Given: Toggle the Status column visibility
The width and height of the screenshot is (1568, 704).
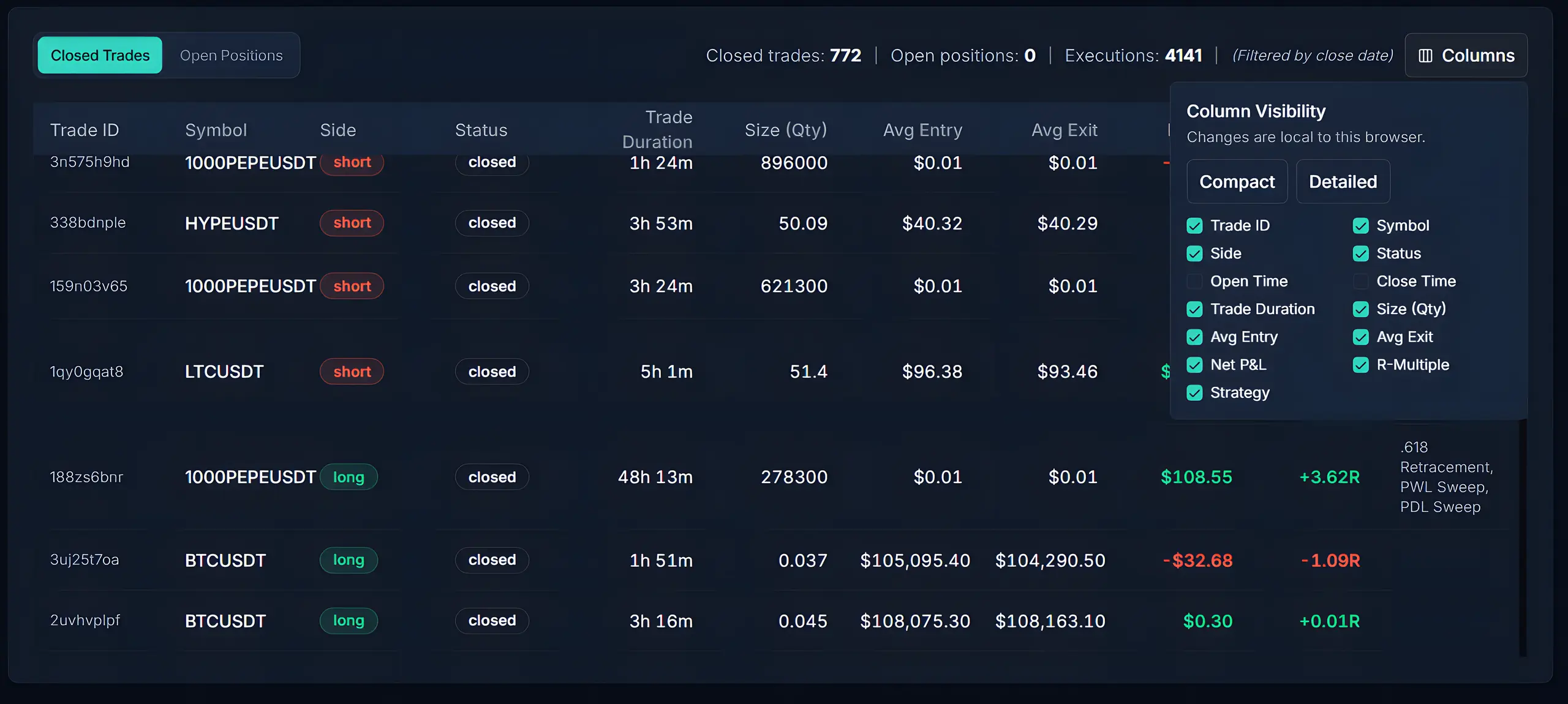Looking at the screenshot, I should 1362,253.
